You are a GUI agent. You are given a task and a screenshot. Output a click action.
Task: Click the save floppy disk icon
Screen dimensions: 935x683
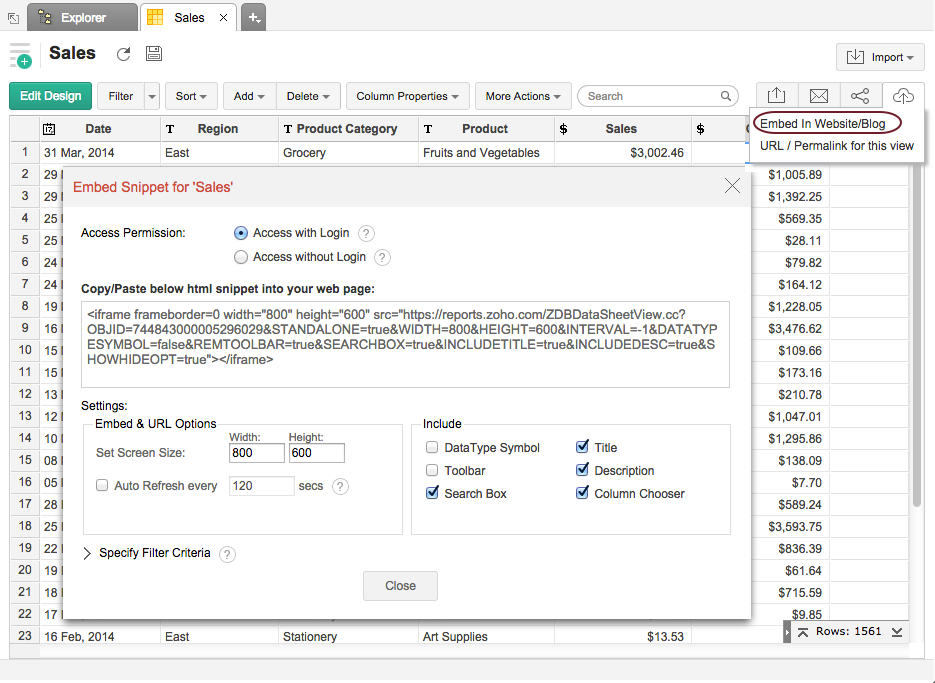(154, 55)
